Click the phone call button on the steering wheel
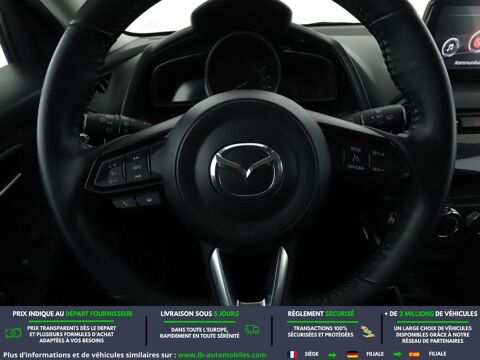 coord(124,202)
